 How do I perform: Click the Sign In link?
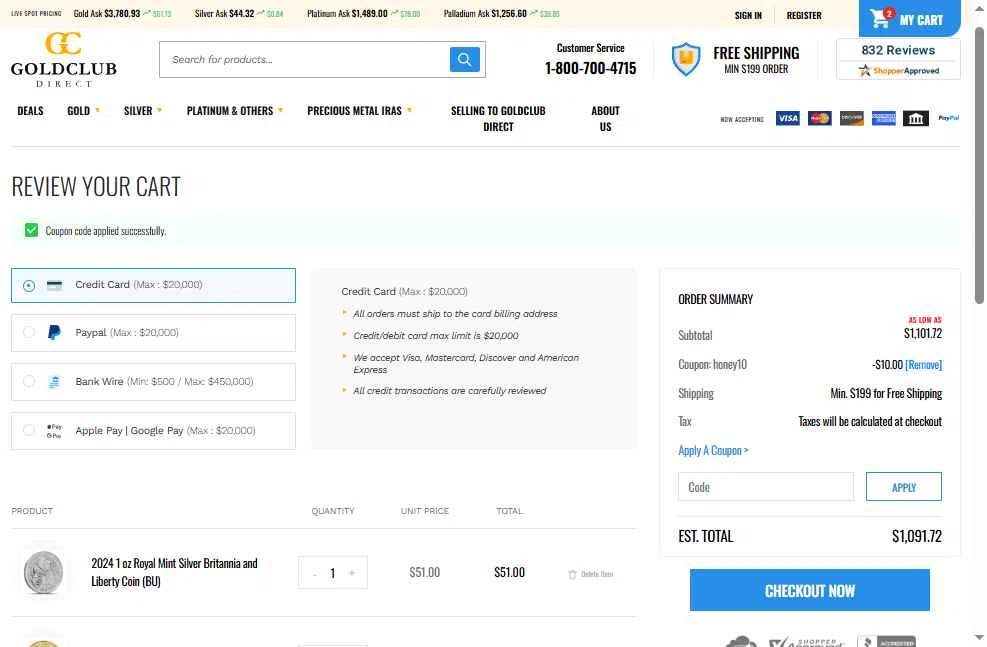pyautogui.click(x=748, y=15)
